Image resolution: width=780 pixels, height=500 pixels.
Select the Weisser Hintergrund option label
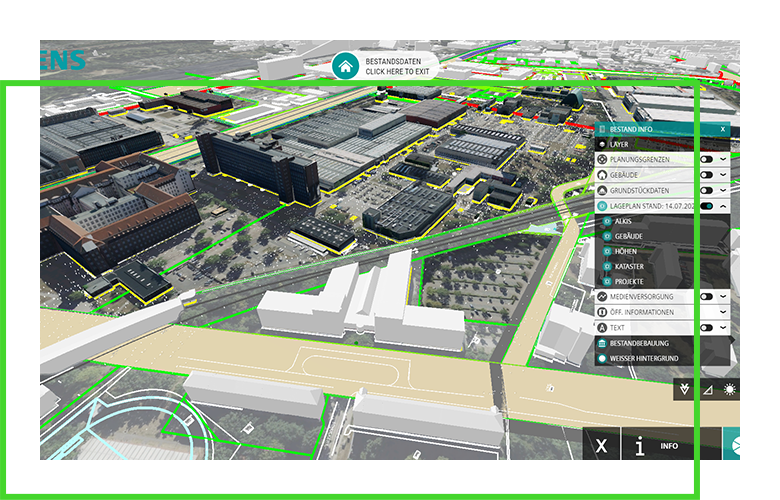(644, 358)
